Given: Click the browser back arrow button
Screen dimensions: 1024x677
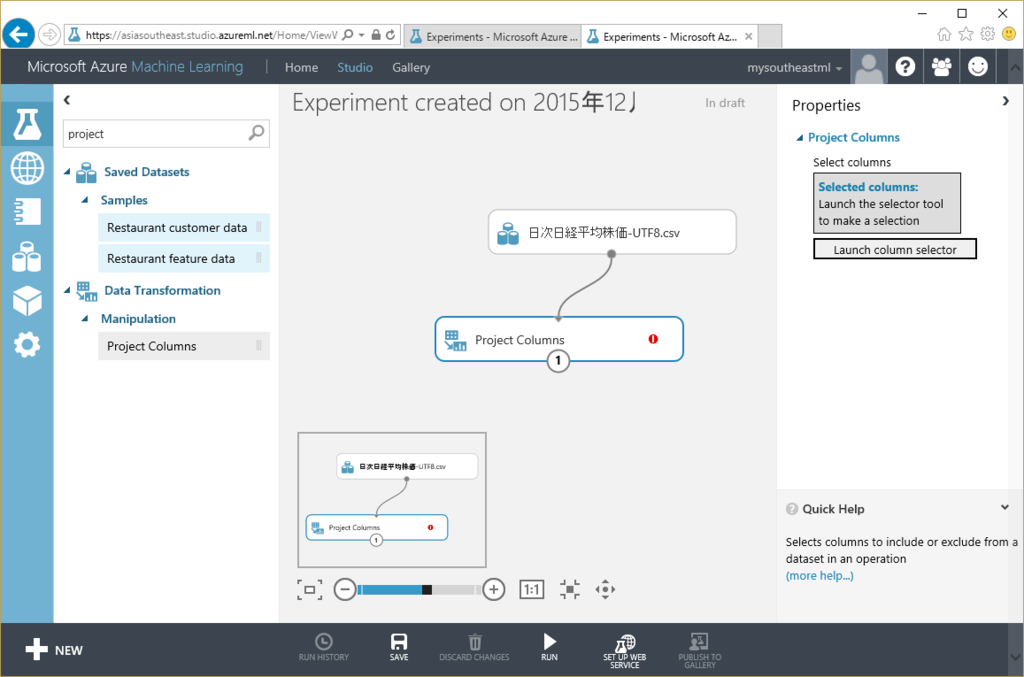Looking at the screenshot, I should point(18,34).
